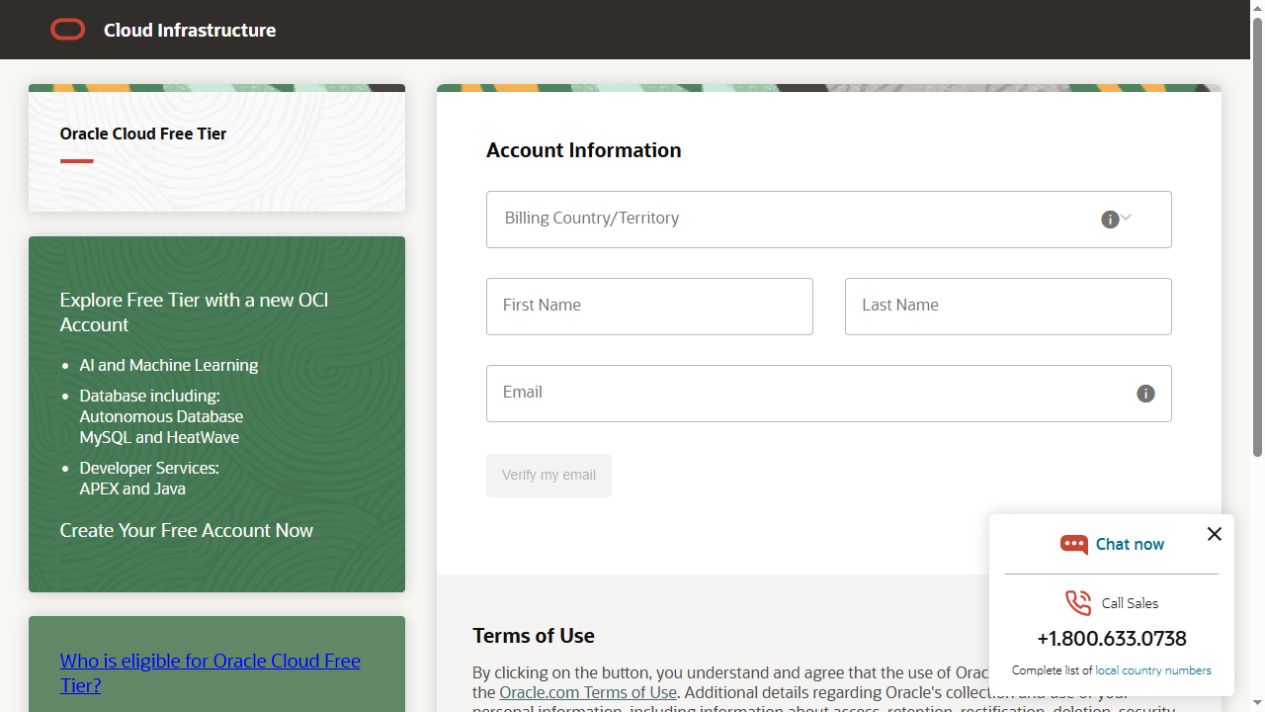Screen dimensions: 1265x712
Task: Expand the Billing Country/Territory dropdown chevron
Action: pyautogui.click(x=1126, y=217)
